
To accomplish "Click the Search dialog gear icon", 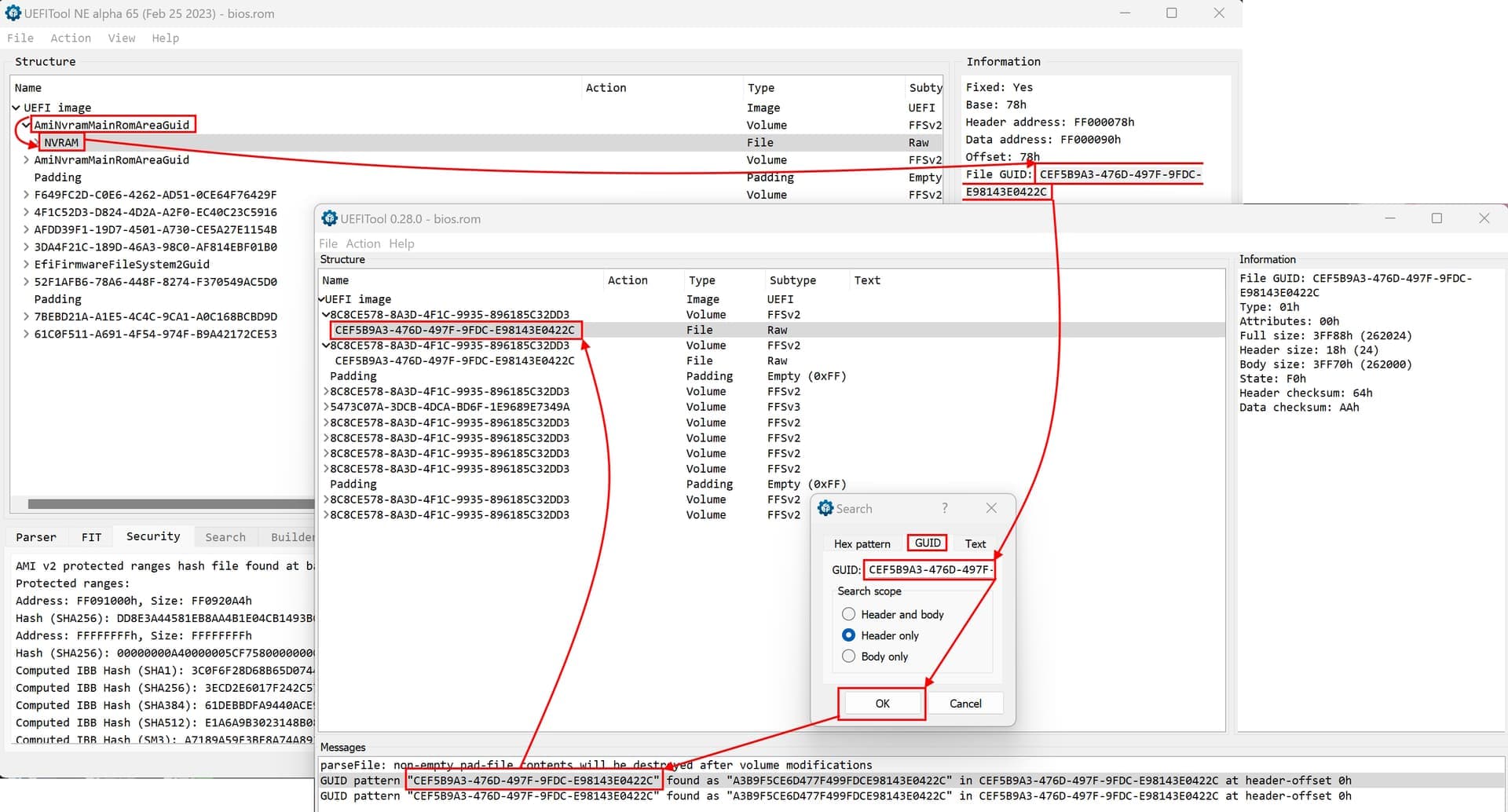I will (x=825, y=508).
